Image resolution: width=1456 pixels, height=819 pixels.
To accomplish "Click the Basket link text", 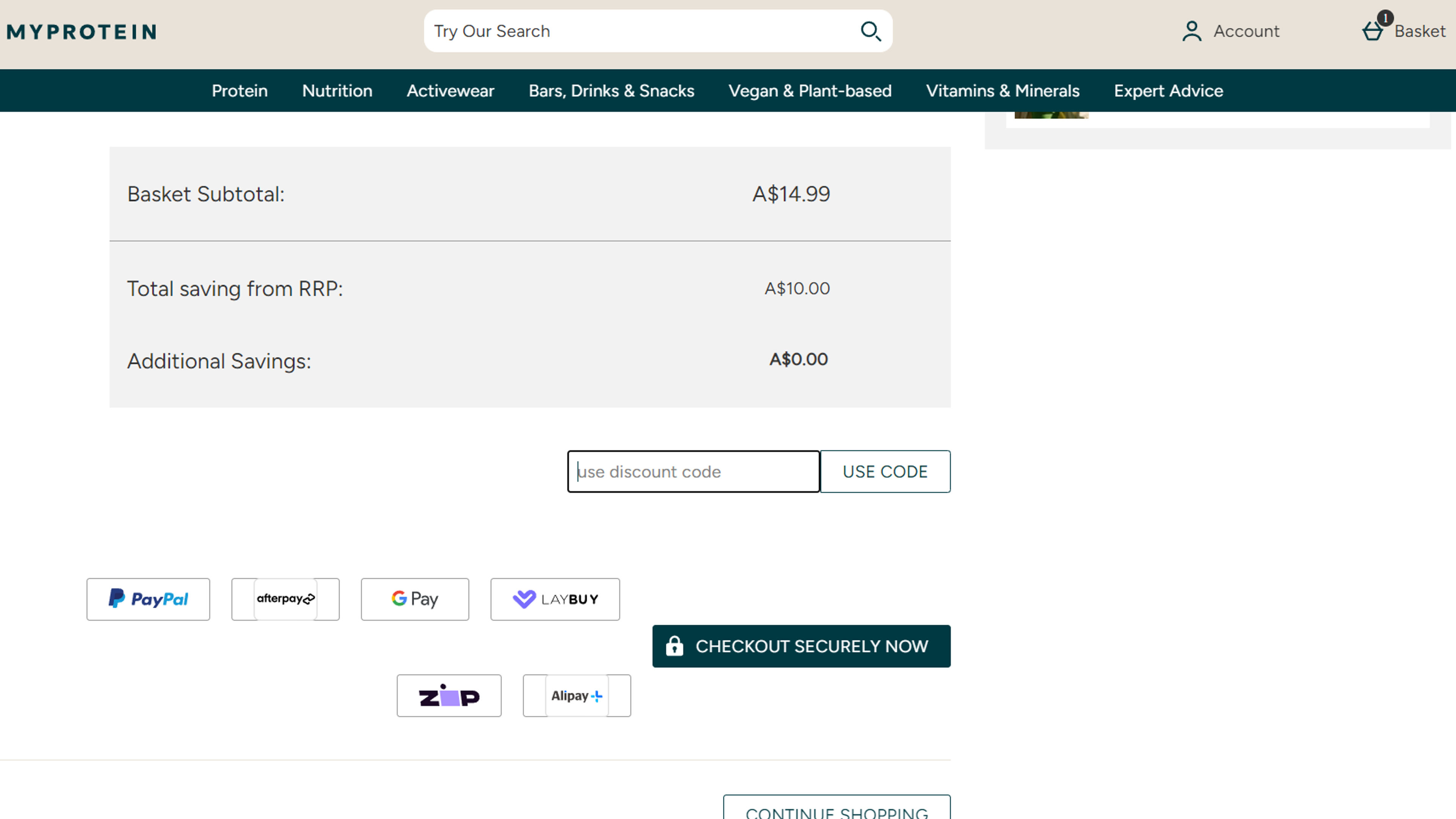I will click(x=1420, y=31).
